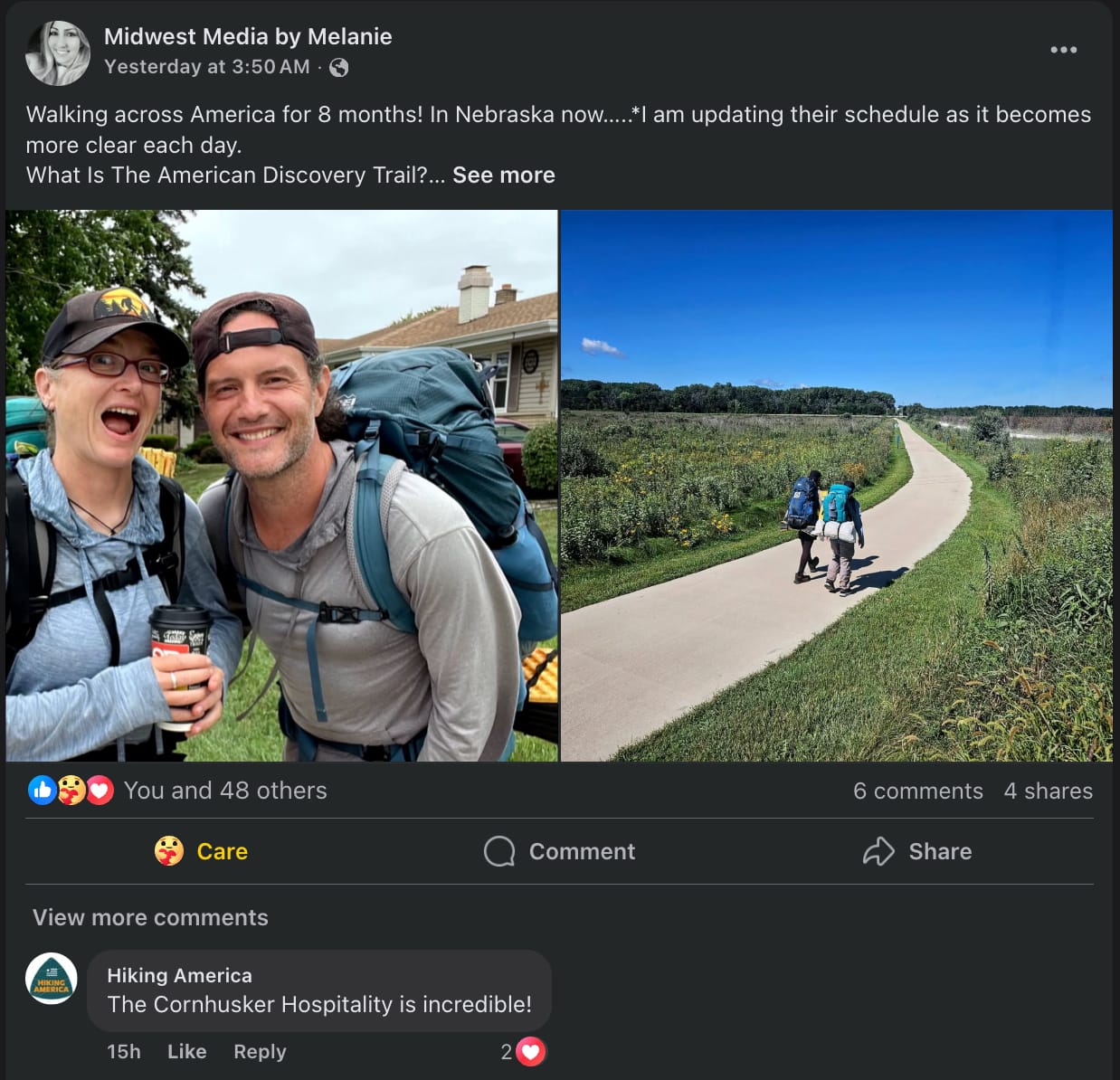Click the heart reaction on Hiking America comment

tap(530, 1052)
